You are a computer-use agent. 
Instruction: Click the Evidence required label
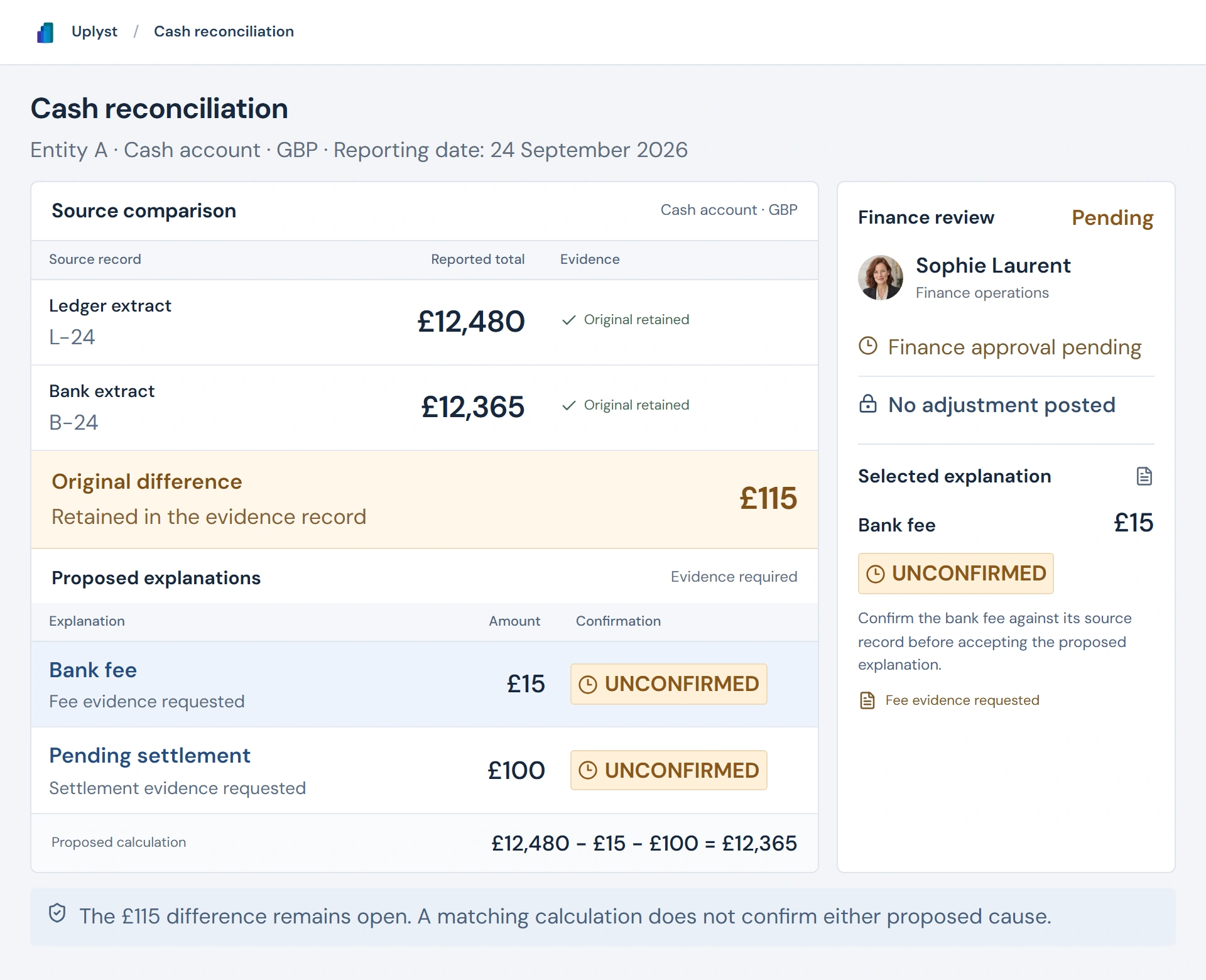click(734, 577)
